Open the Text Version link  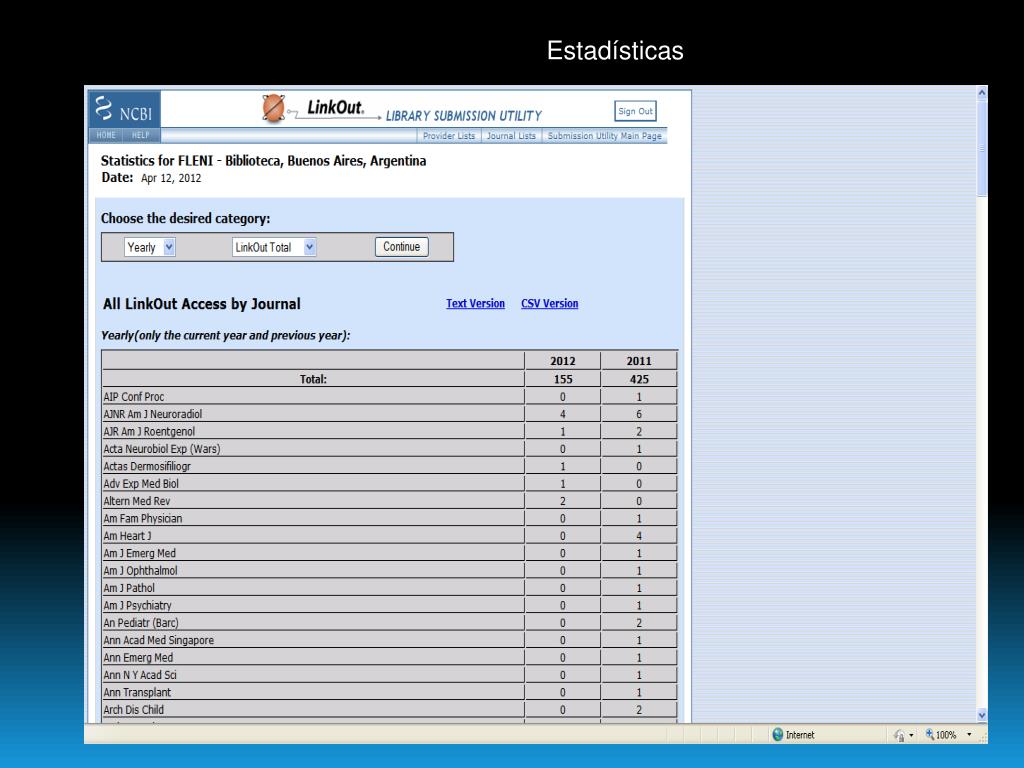click(x=475, y=304)
